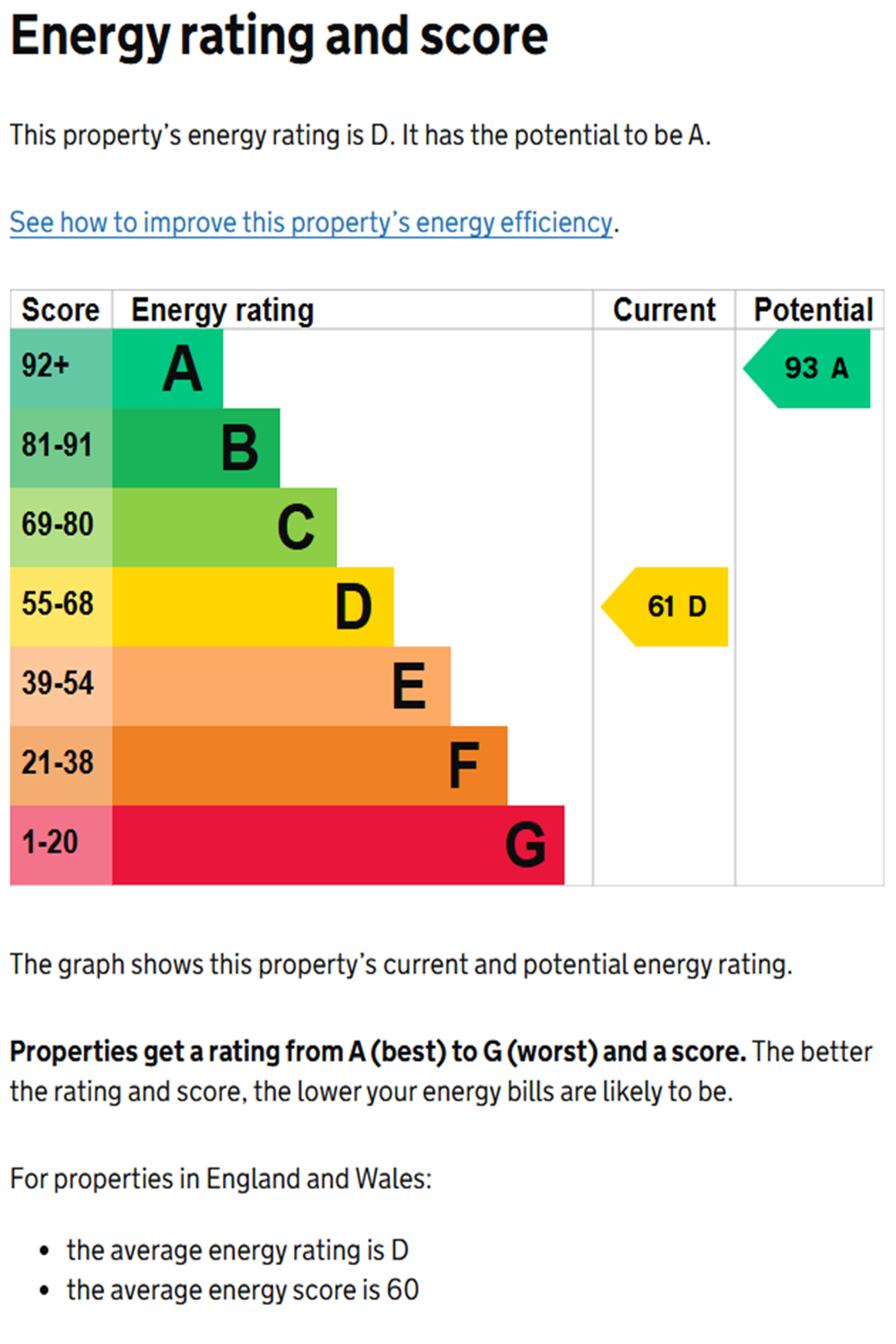
Task: Click the yellow D rating bar
Action: 254,607
